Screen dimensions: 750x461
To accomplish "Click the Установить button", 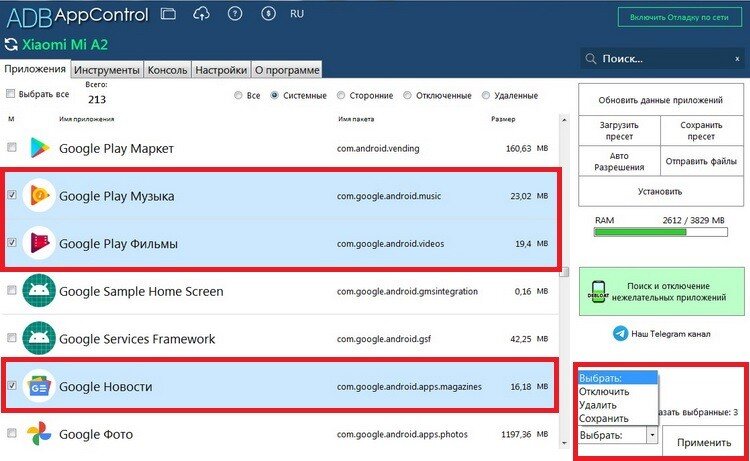I will [661, 191].
